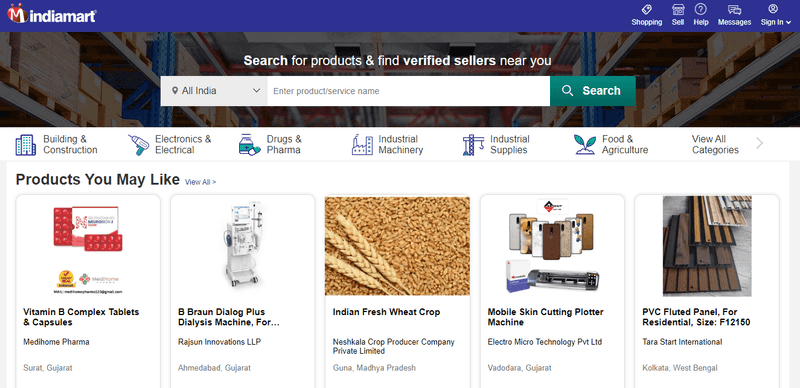Open the Shopping tag icon
Image resolution: width=800 pixels, height=388 pixels.
coord(646,9)
